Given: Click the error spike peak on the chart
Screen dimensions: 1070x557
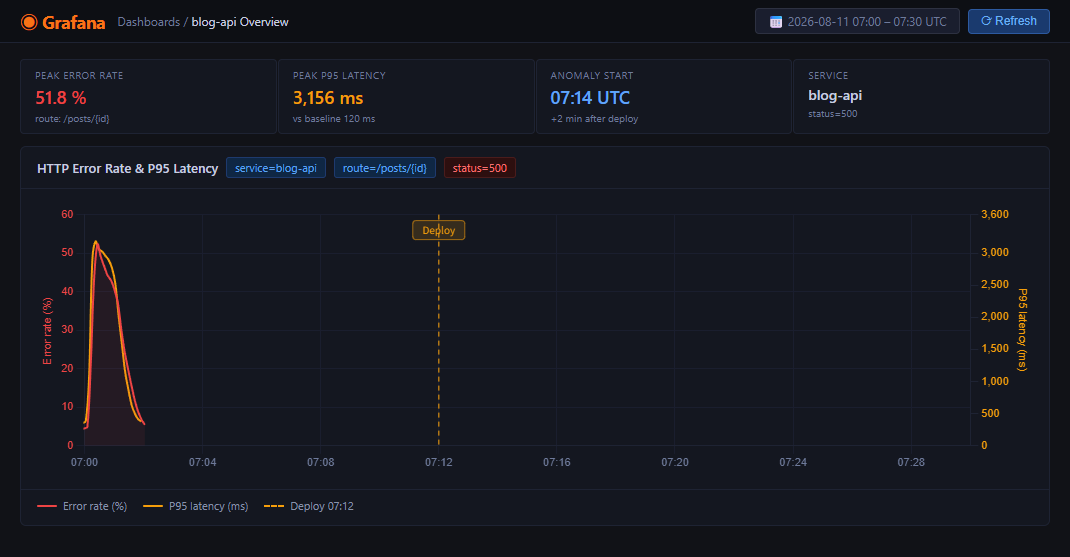Looking at the screenshot, I should point(96,245).
